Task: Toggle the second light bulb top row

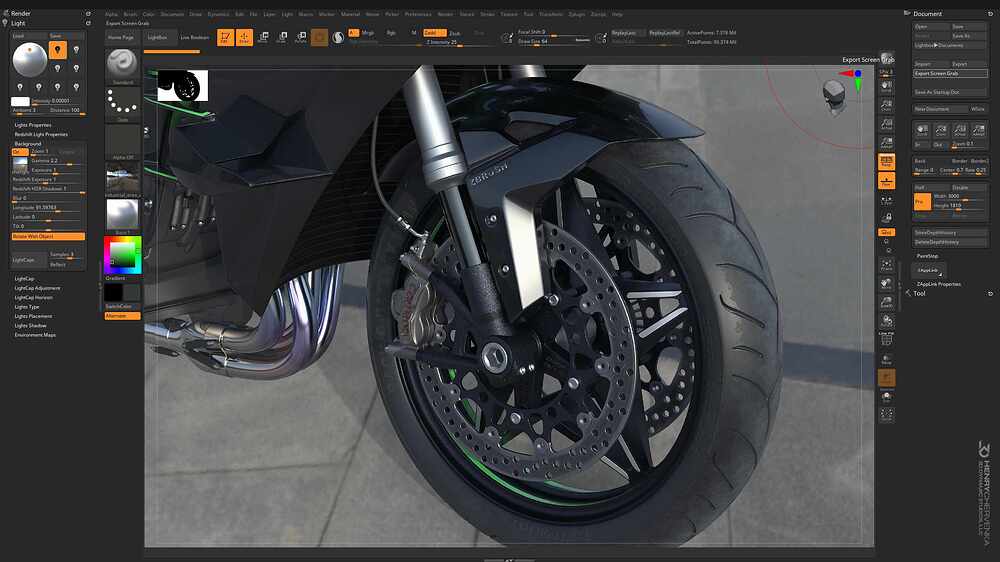Action: (77, 50)
